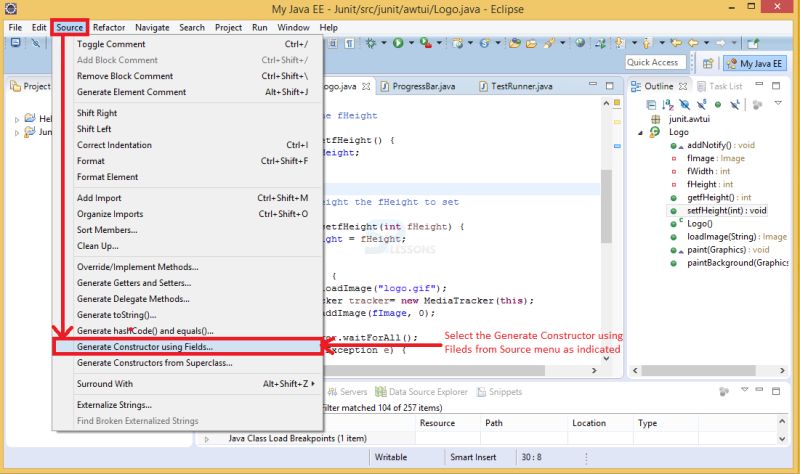
Task: Click the Outline horizontal scrollbar
Action: click(698, 370)
